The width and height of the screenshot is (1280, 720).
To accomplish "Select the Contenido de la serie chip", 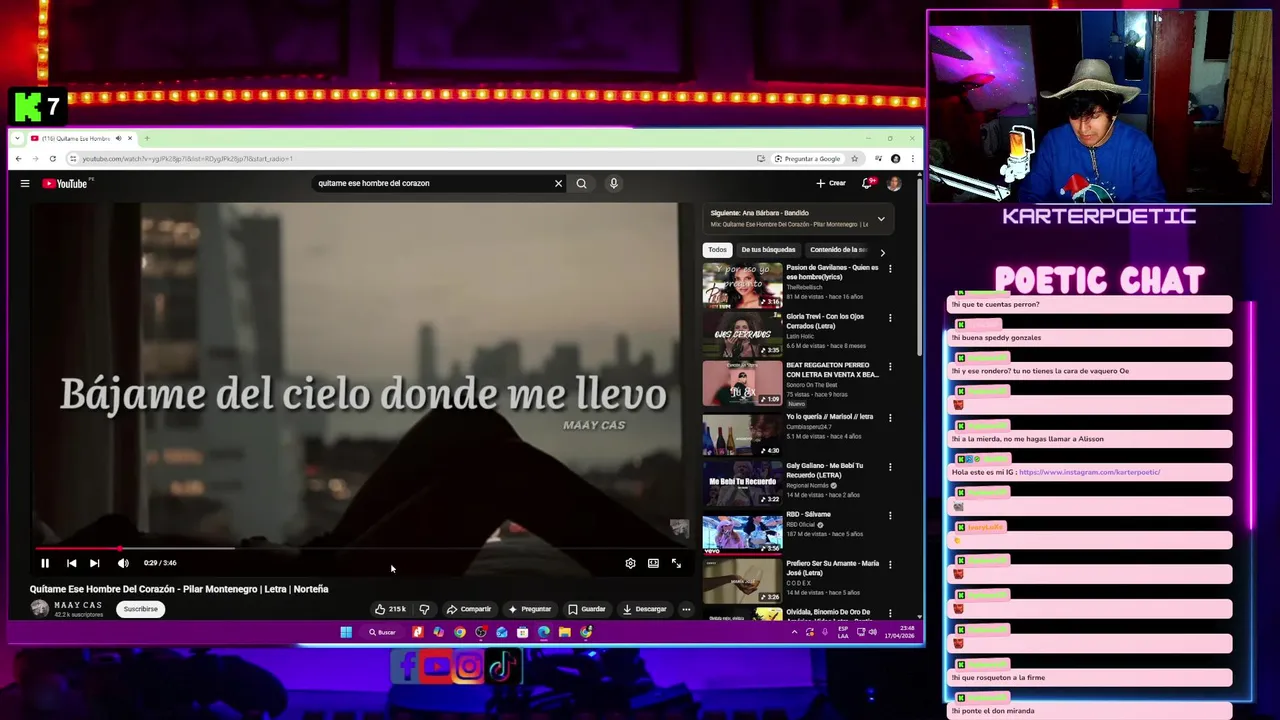I will [838, 250].
